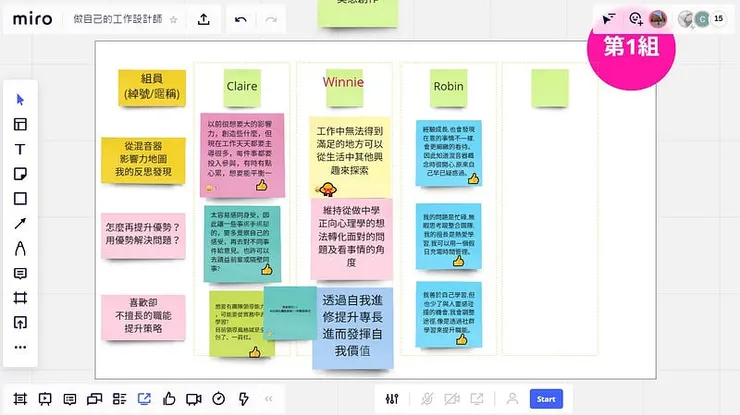Viewport: 740px width, 415px height.
Task: Star the board as favorite
Action: coord(174,19)
